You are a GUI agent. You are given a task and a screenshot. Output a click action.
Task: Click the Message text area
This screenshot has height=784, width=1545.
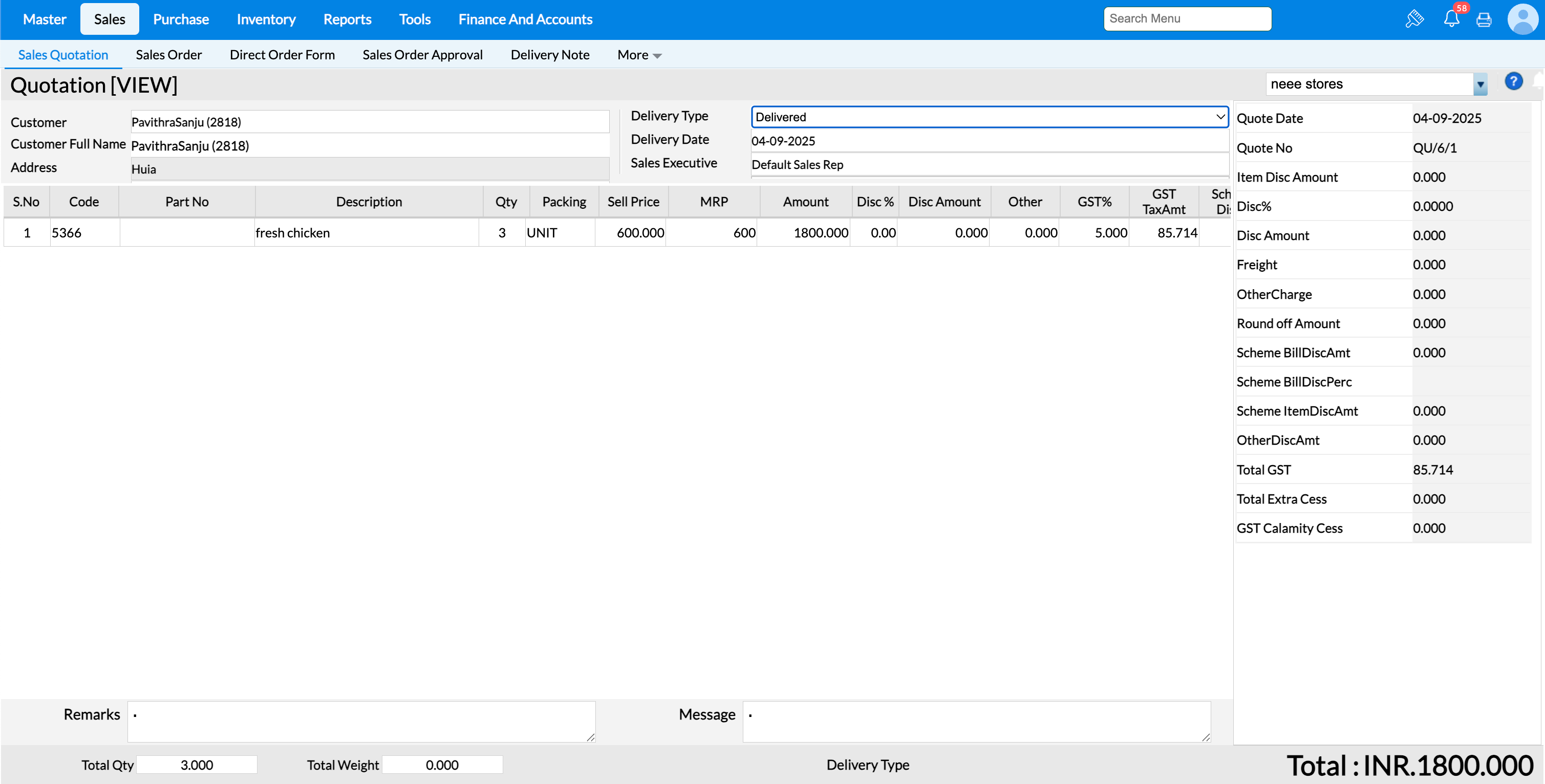976,721
